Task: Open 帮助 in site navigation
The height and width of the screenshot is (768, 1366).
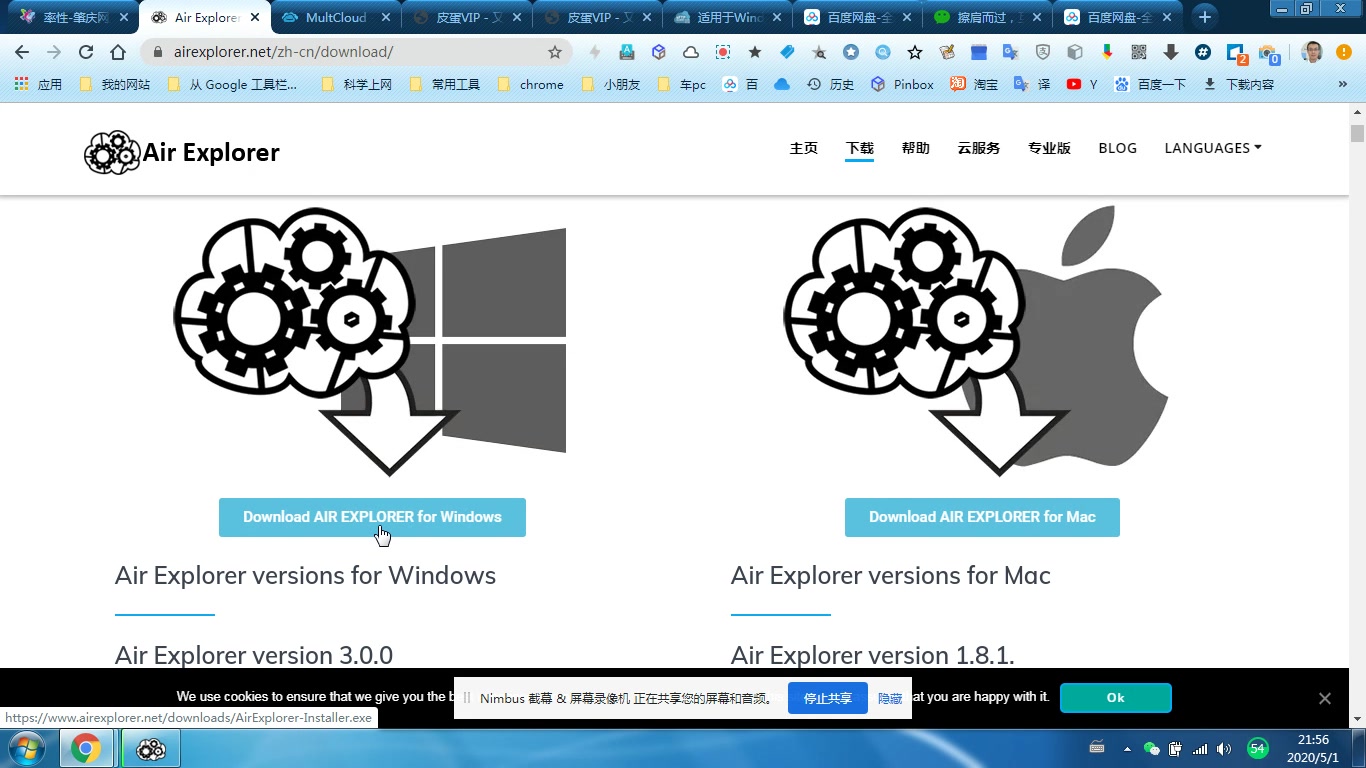Action: click(916, 148)
